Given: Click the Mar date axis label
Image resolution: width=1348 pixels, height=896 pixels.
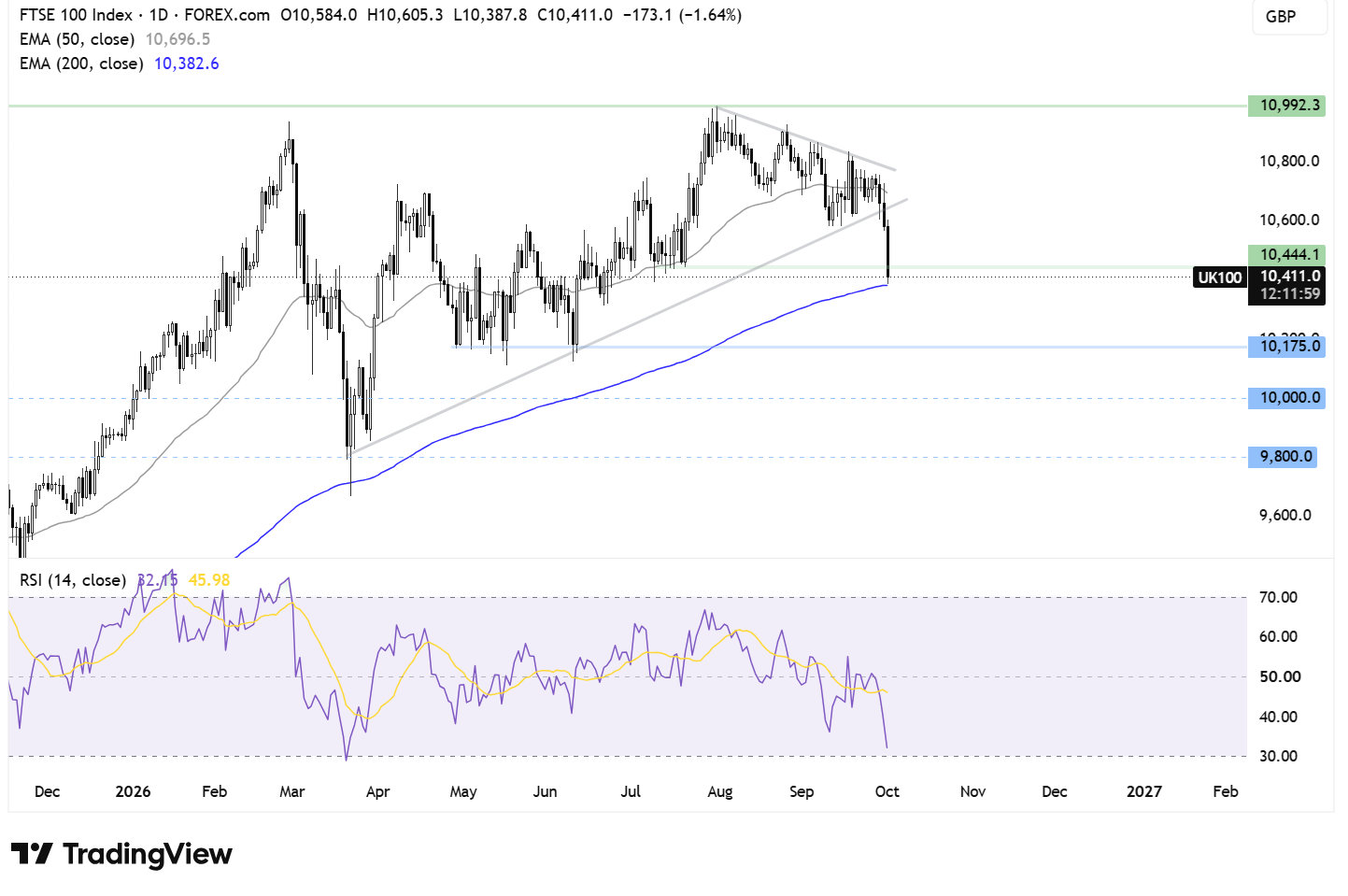Looking at the screenshot, I should 291,791.
